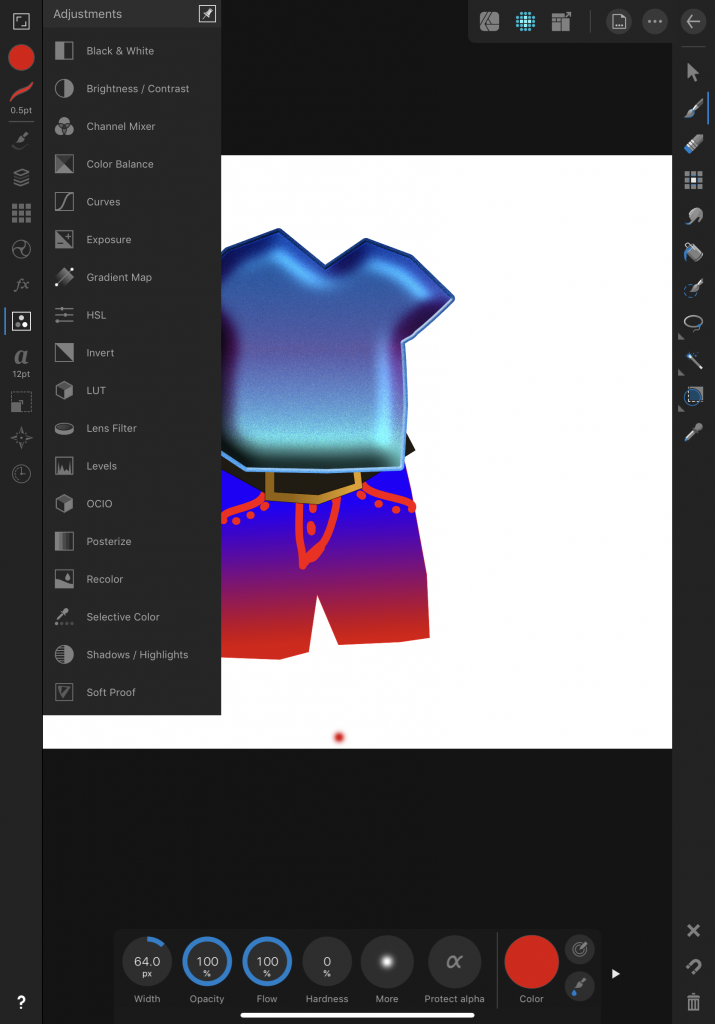Open the Text studio 12pt
This screenshot has height=1024, width=715.
click(x=21, y=361)
